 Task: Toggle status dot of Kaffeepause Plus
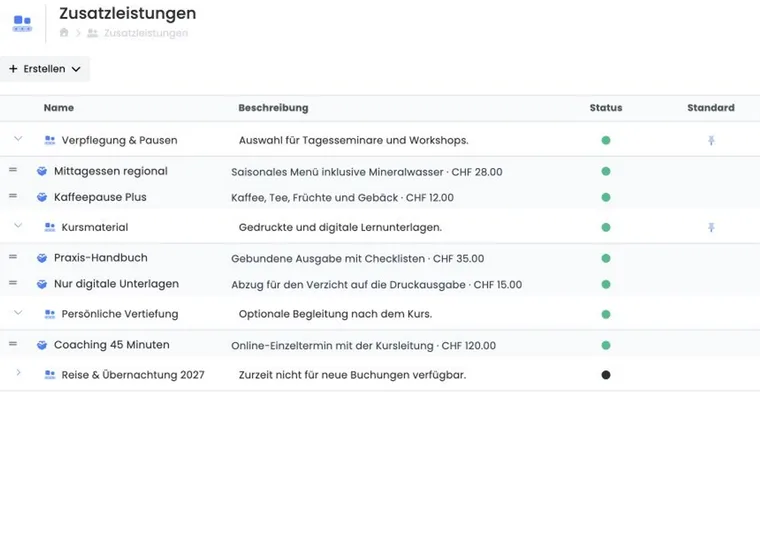click(606, 198)
